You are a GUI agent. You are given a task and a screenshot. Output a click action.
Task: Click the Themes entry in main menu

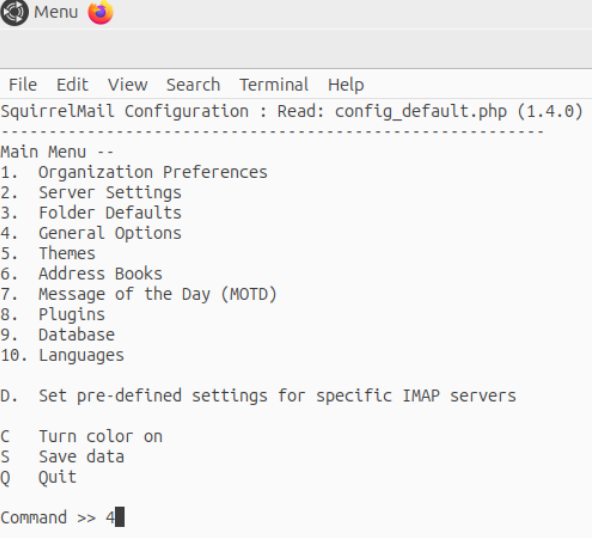point(48,253)
